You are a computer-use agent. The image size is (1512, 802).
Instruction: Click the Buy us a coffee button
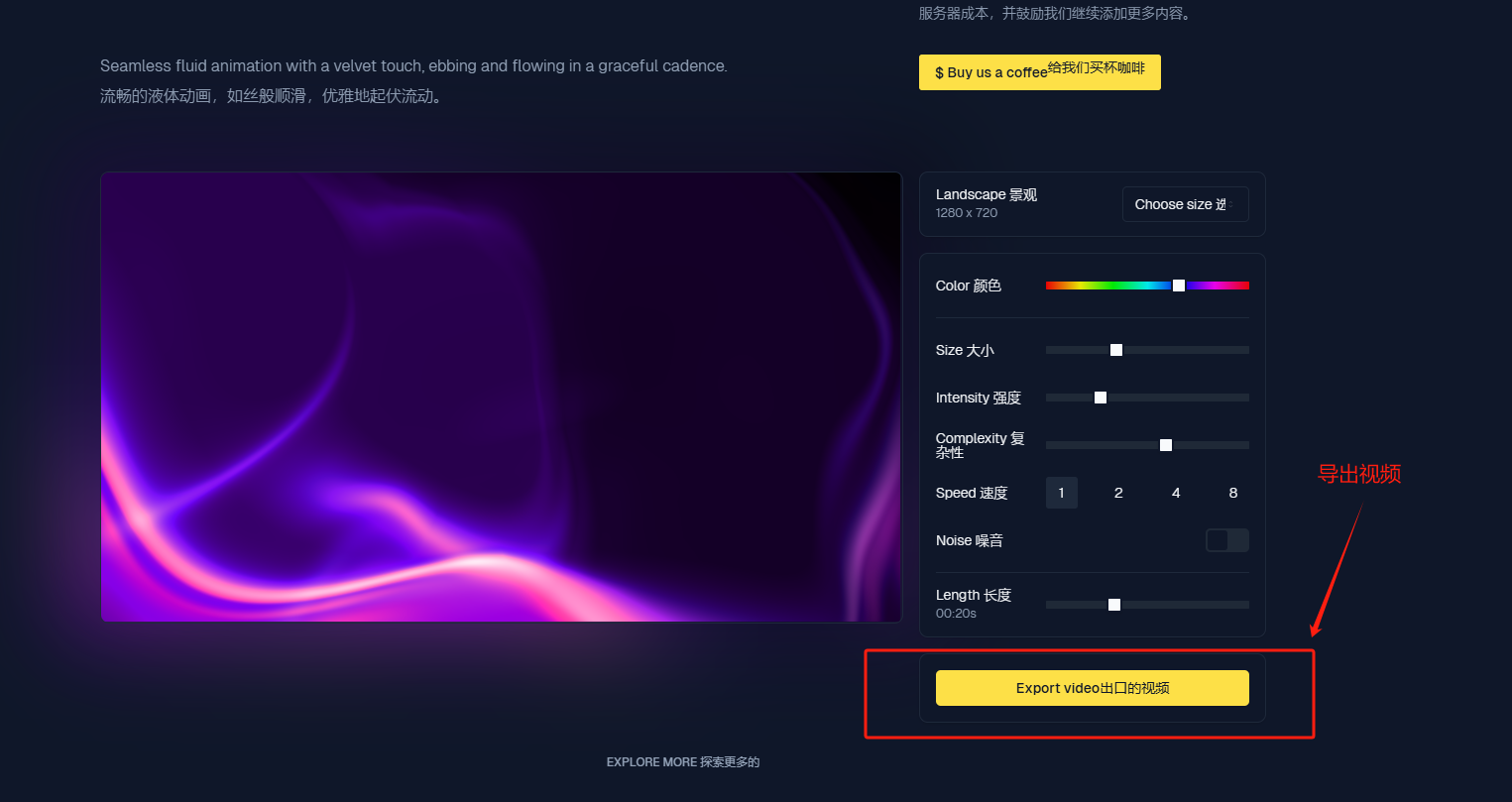tap(1039, 72)
